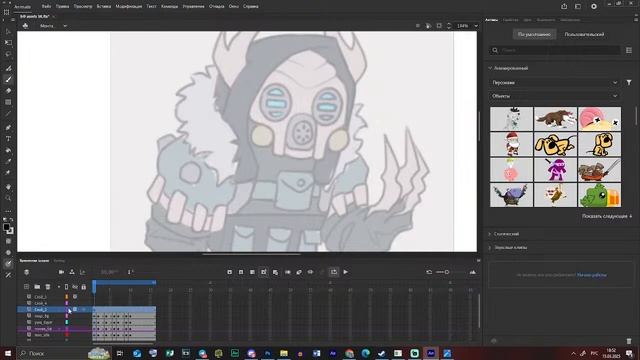This screenshot has height=360, width=640.
Task: Click the delete layer trash icon
Action: [48, 287]
